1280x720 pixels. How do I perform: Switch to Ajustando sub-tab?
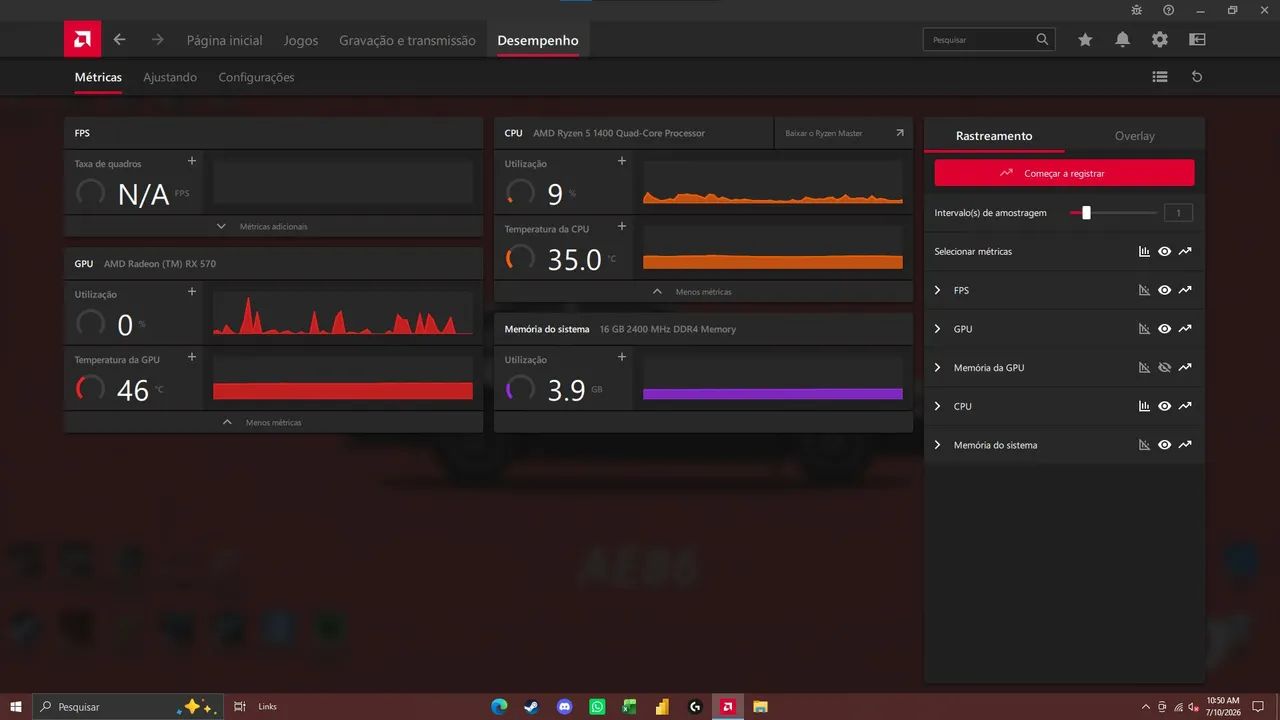(170, 77)
